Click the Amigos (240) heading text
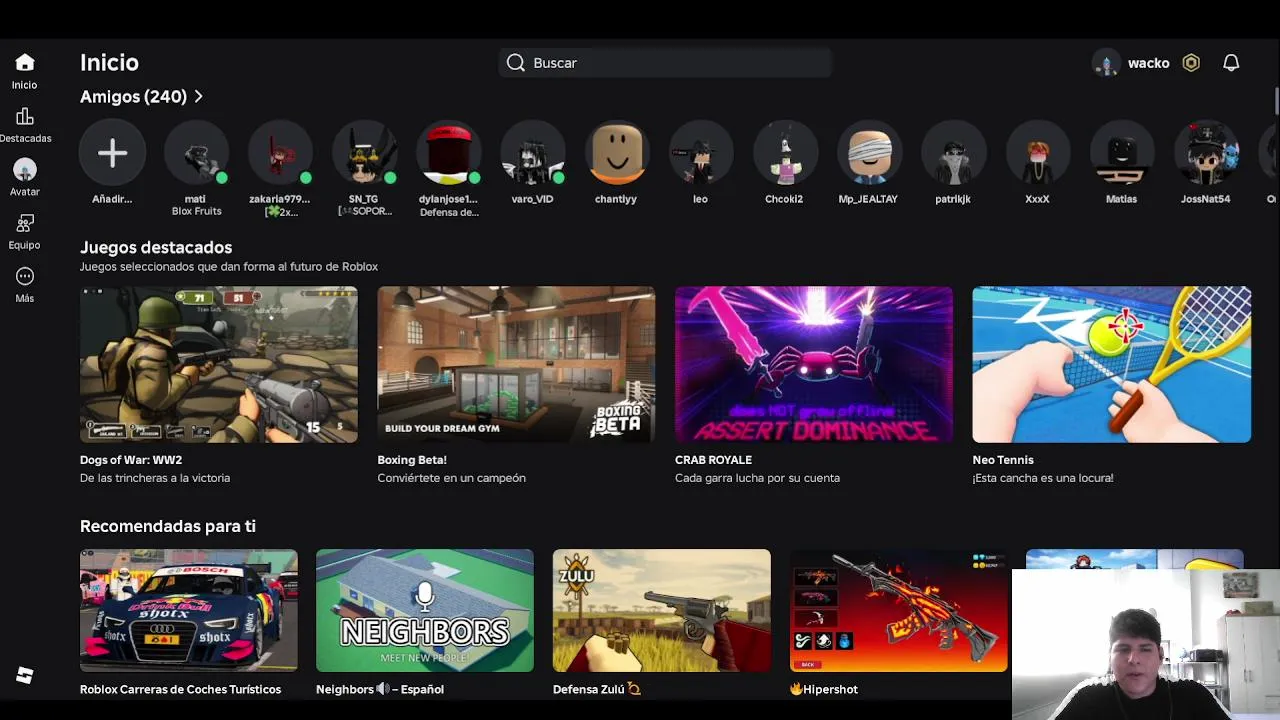The image size is (1280, 720). coord(133,97)
